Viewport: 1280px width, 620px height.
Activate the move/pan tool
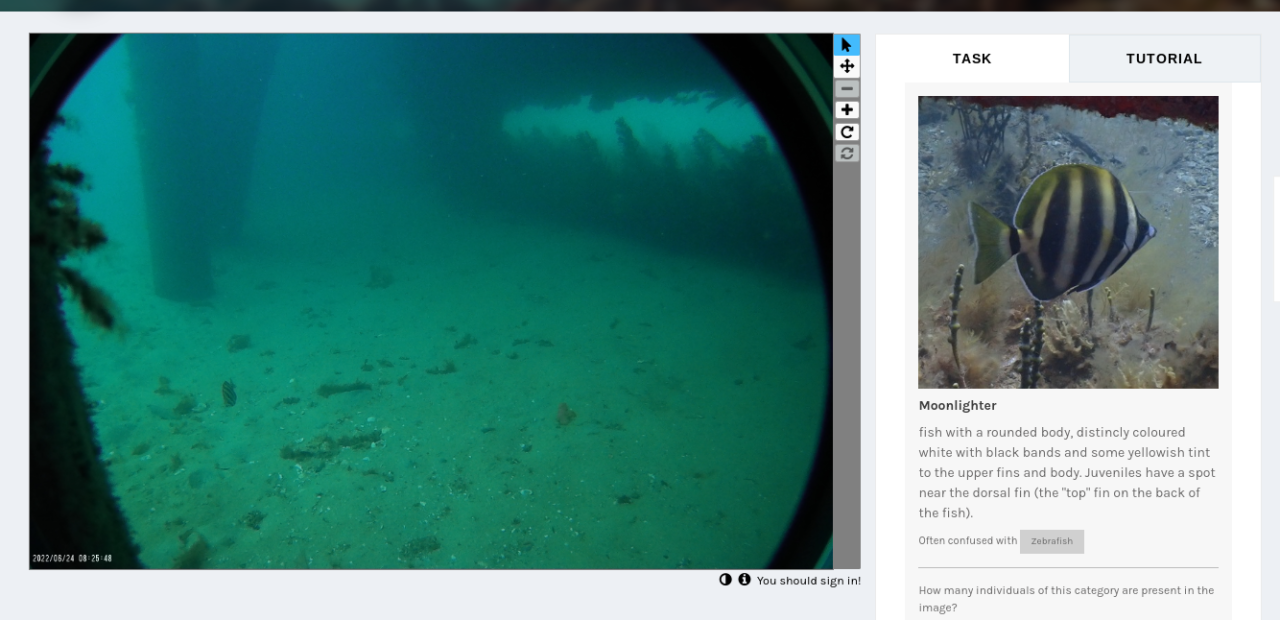[x=847, y=67]
